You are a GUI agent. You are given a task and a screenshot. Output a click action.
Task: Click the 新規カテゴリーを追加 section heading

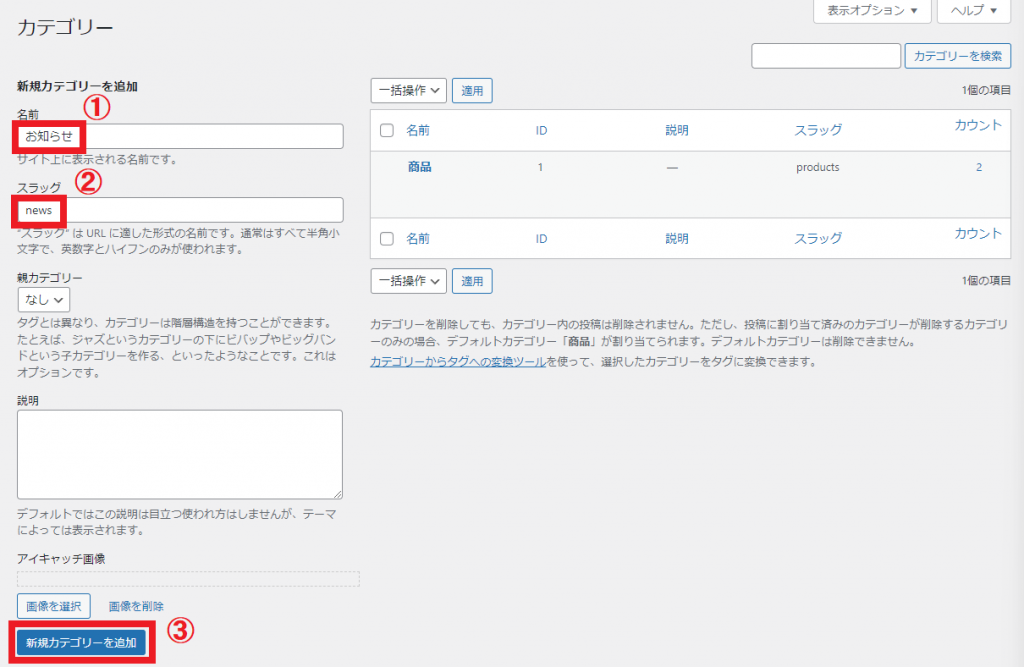coord(77,86)
